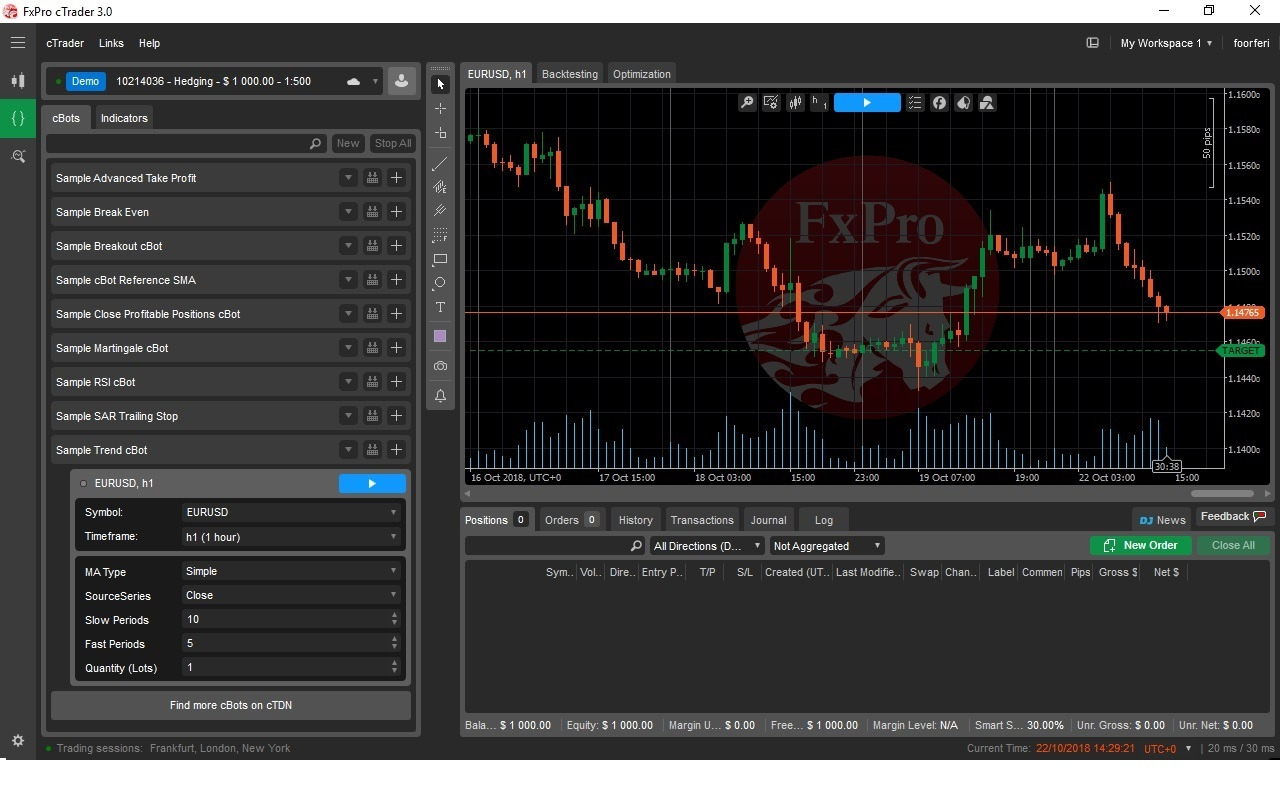
Task: Open My Workspace 1 dropdown
Action: coord(1166,43)
